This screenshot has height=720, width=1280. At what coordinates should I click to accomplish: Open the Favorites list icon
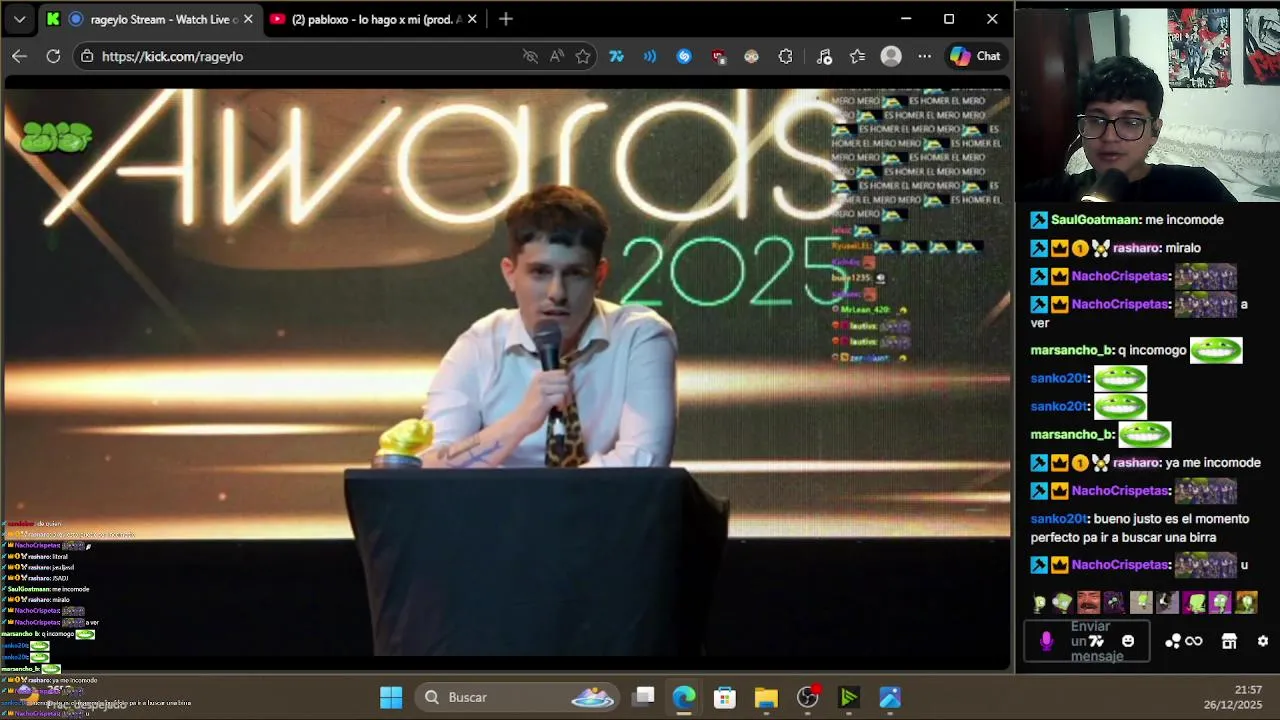(x=857, y=57)
